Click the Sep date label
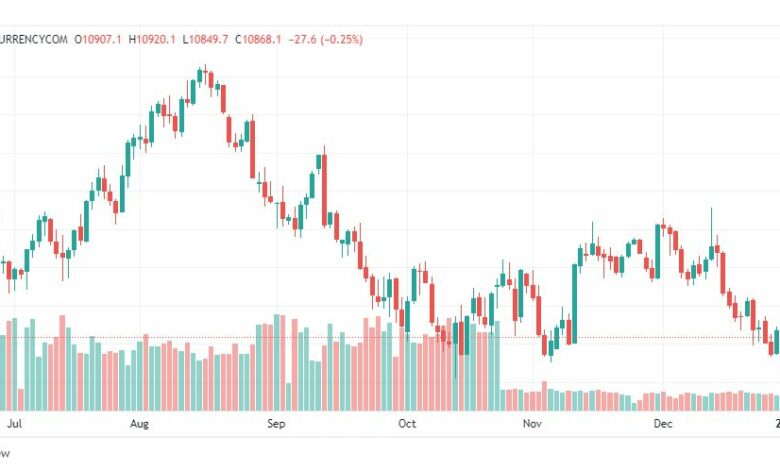 pyautogui.click(x=276, y=424)
